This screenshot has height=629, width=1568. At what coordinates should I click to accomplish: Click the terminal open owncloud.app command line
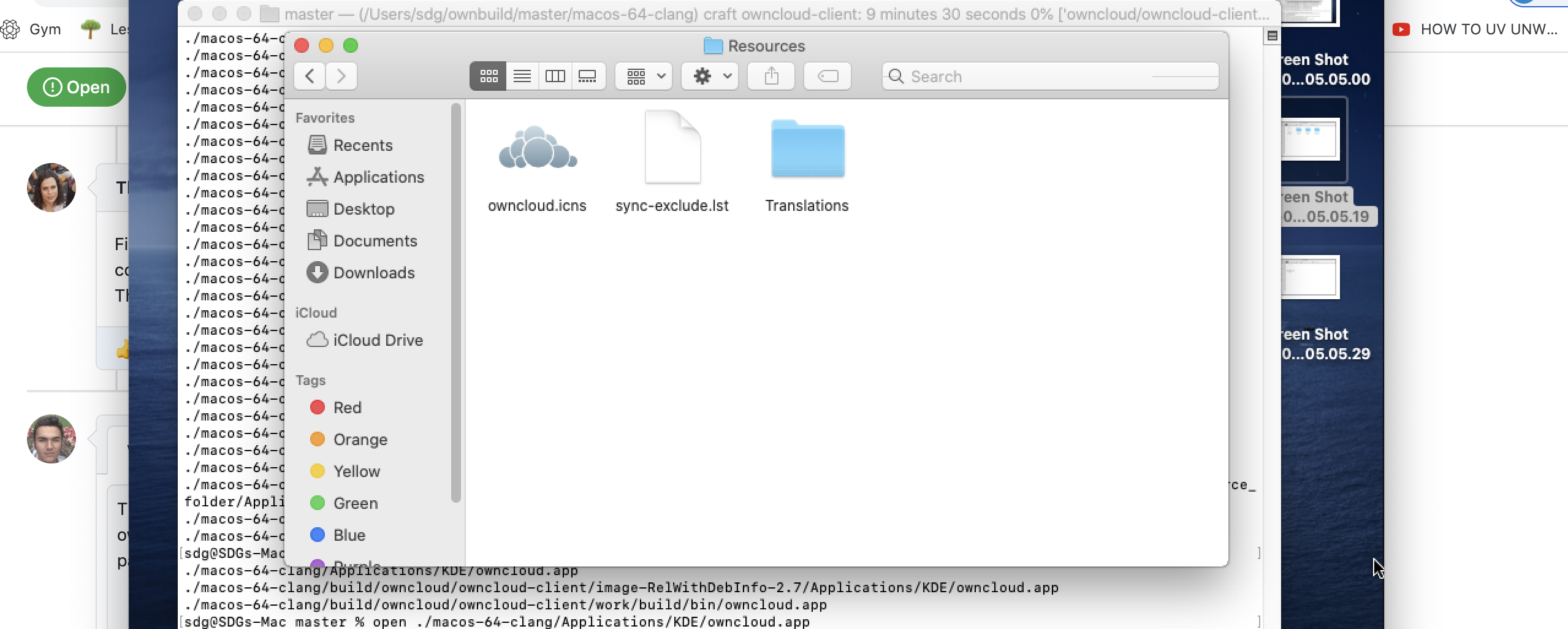[x=497, y=622]
